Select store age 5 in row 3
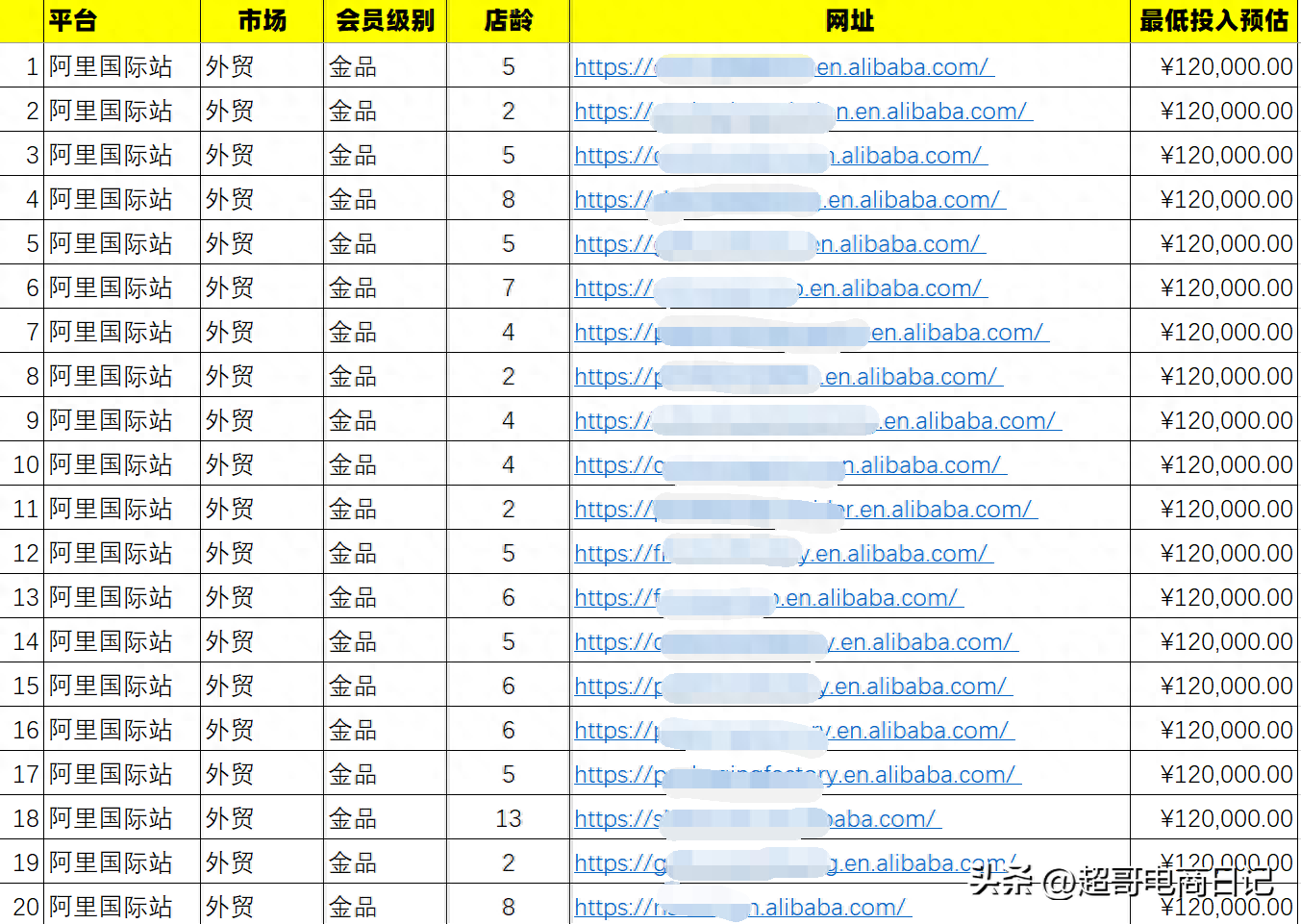 508,155
